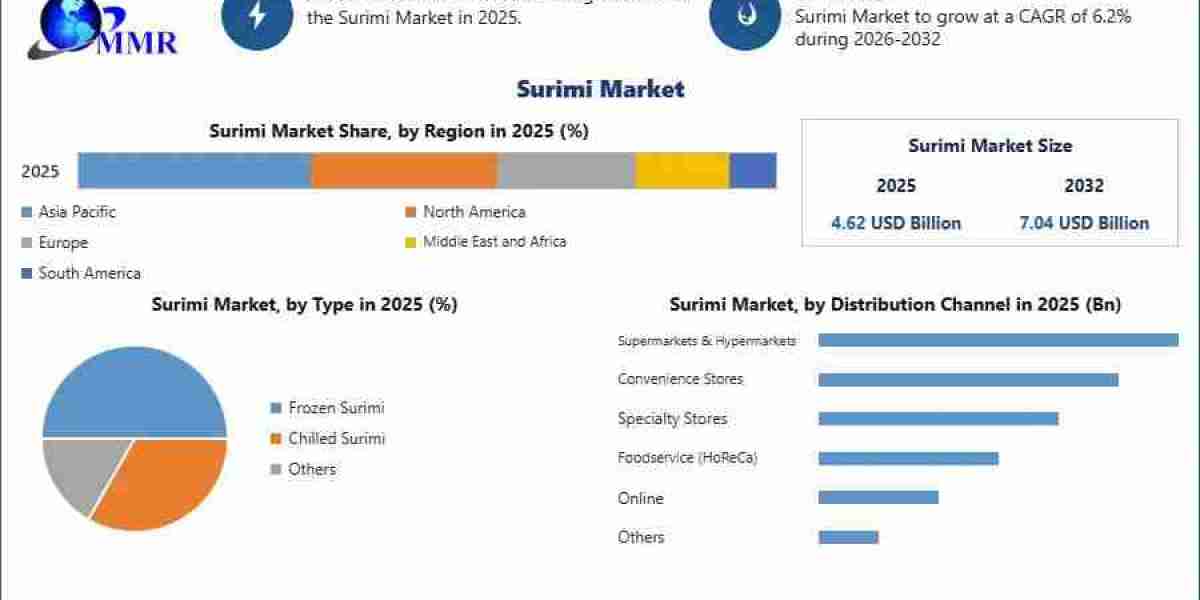Click the 'Online' axis label
This screenshot has width=1200, height=600.
point(640,498)
